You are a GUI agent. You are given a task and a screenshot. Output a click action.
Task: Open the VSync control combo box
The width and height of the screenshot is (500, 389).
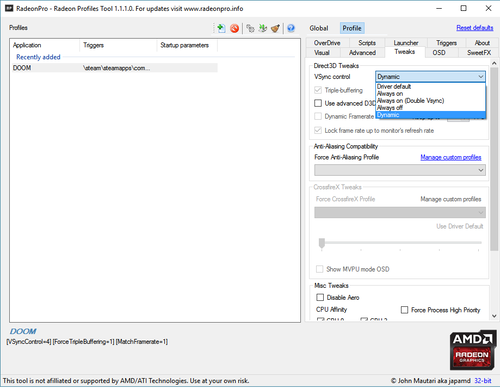tap(430, 77)
